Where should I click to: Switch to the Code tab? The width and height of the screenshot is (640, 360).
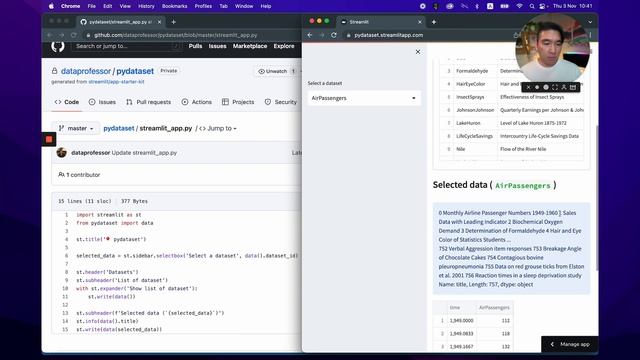click(x=67, y=102)
